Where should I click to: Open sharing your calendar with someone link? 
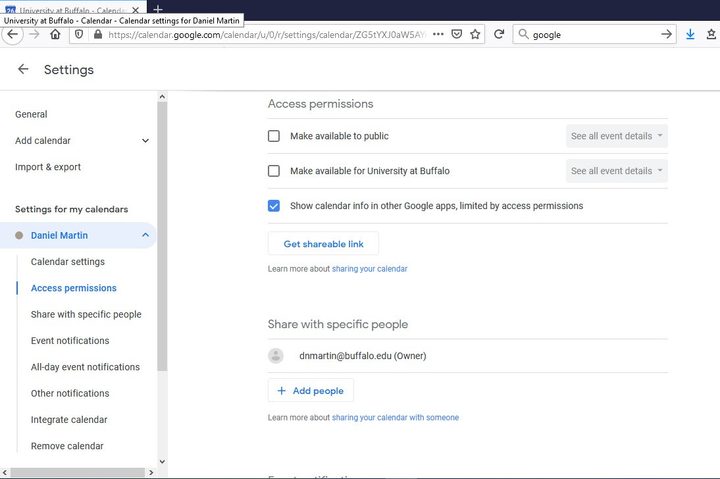(395, 417)
